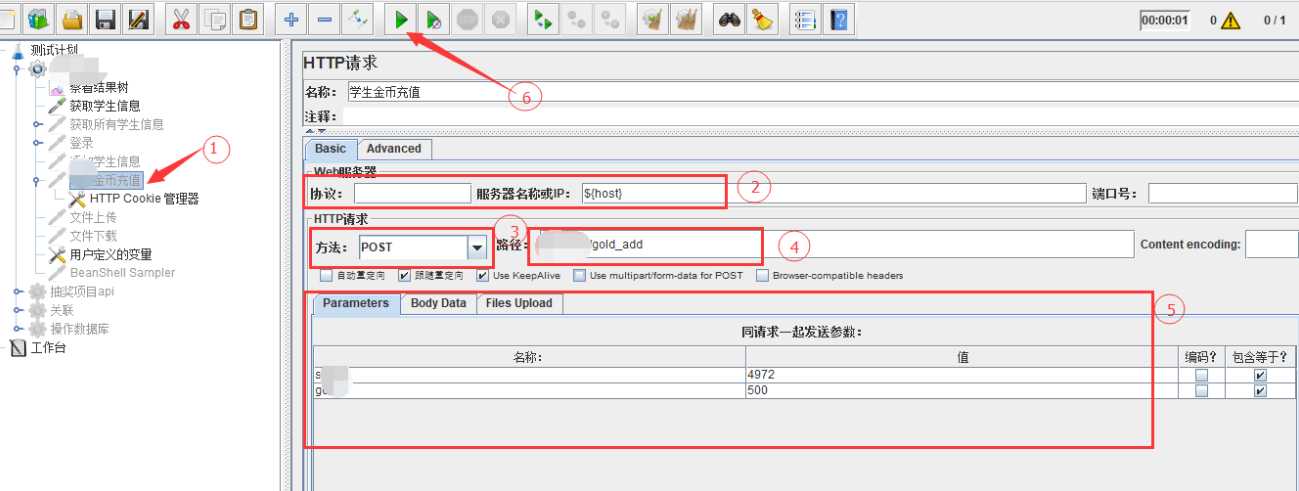Screen dimensions: 1299x491
Task: Toggle 包含等于 checkbox in the 4972 row
Action: pos(1260,375)
